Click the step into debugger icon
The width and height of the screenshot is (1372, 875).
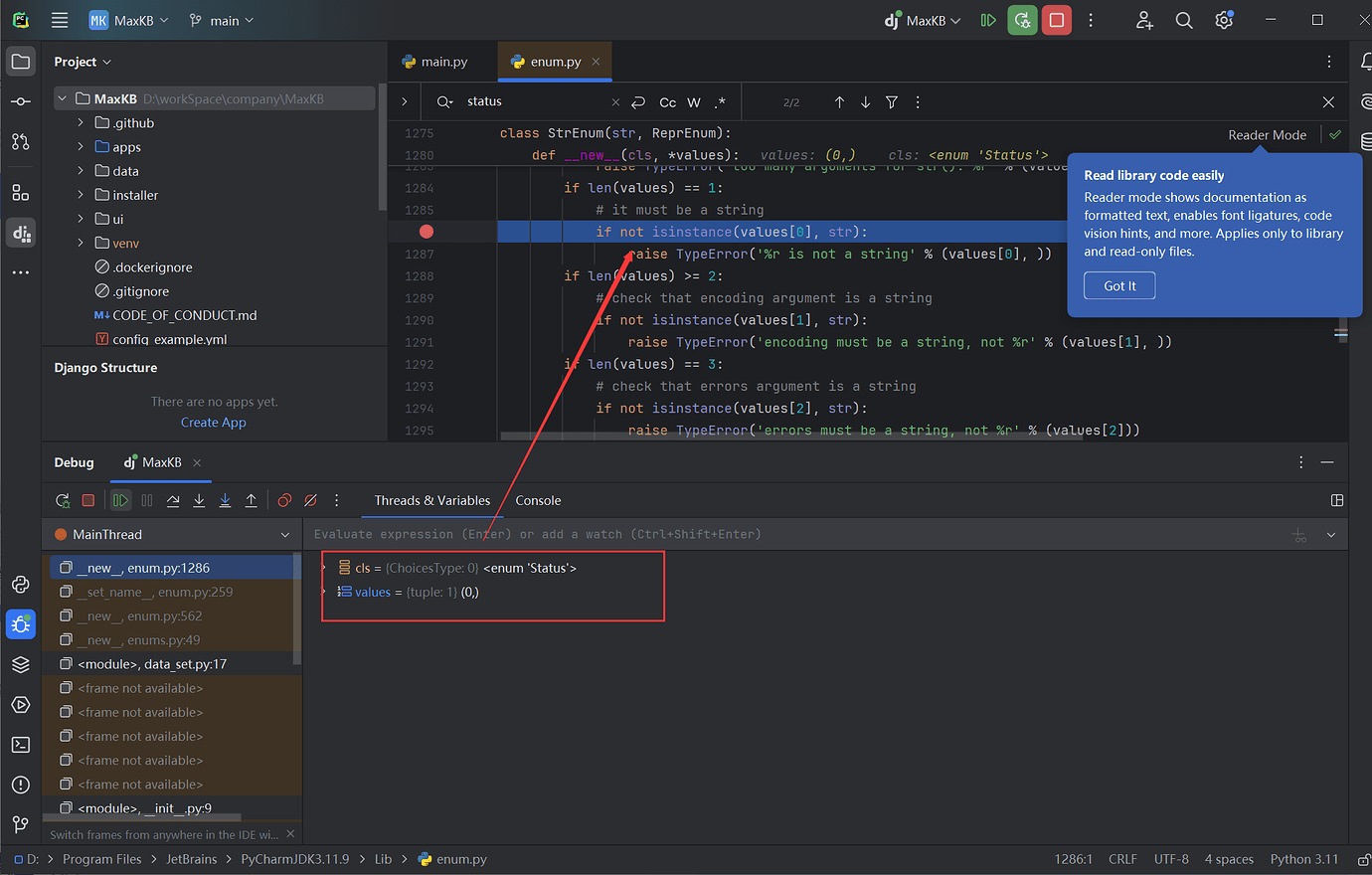coord(199,500)
